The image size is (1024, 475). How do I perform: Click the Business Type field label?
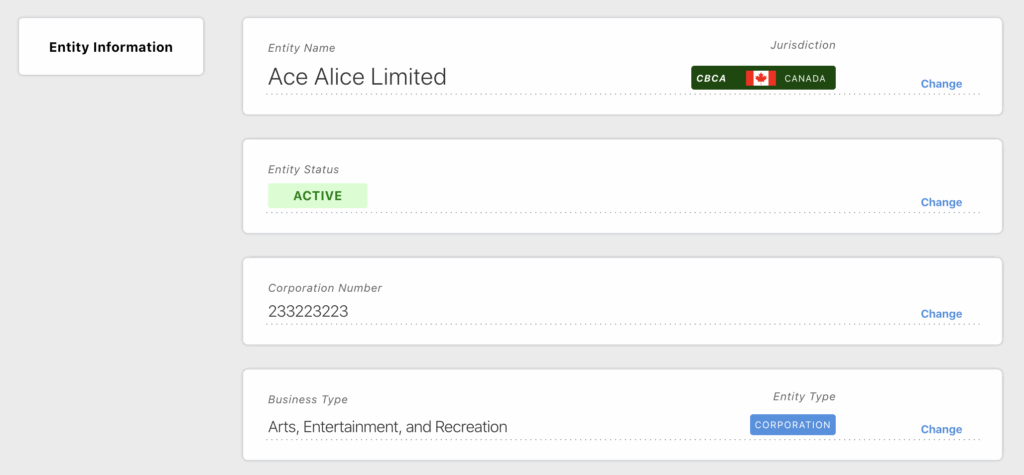pyautogui.click(x=307, y=400)
